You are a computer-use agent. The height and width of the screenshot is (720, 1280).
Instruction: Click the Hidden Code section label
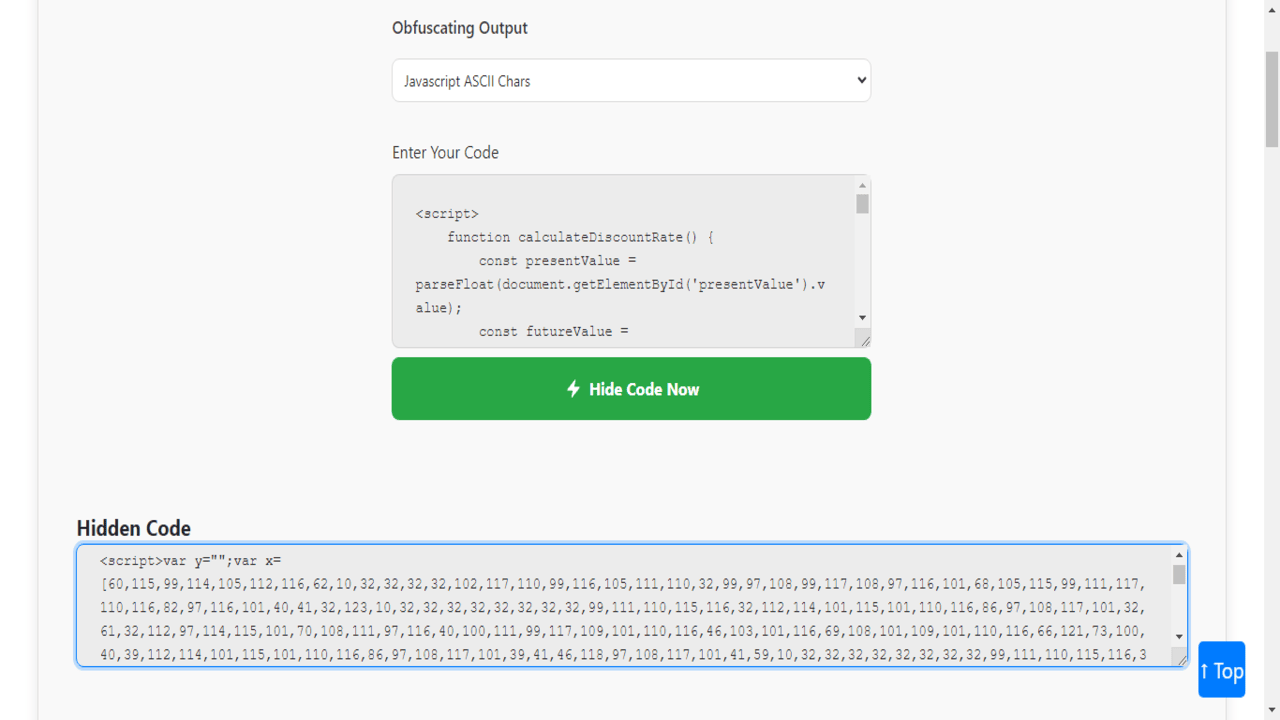(133, 528)
